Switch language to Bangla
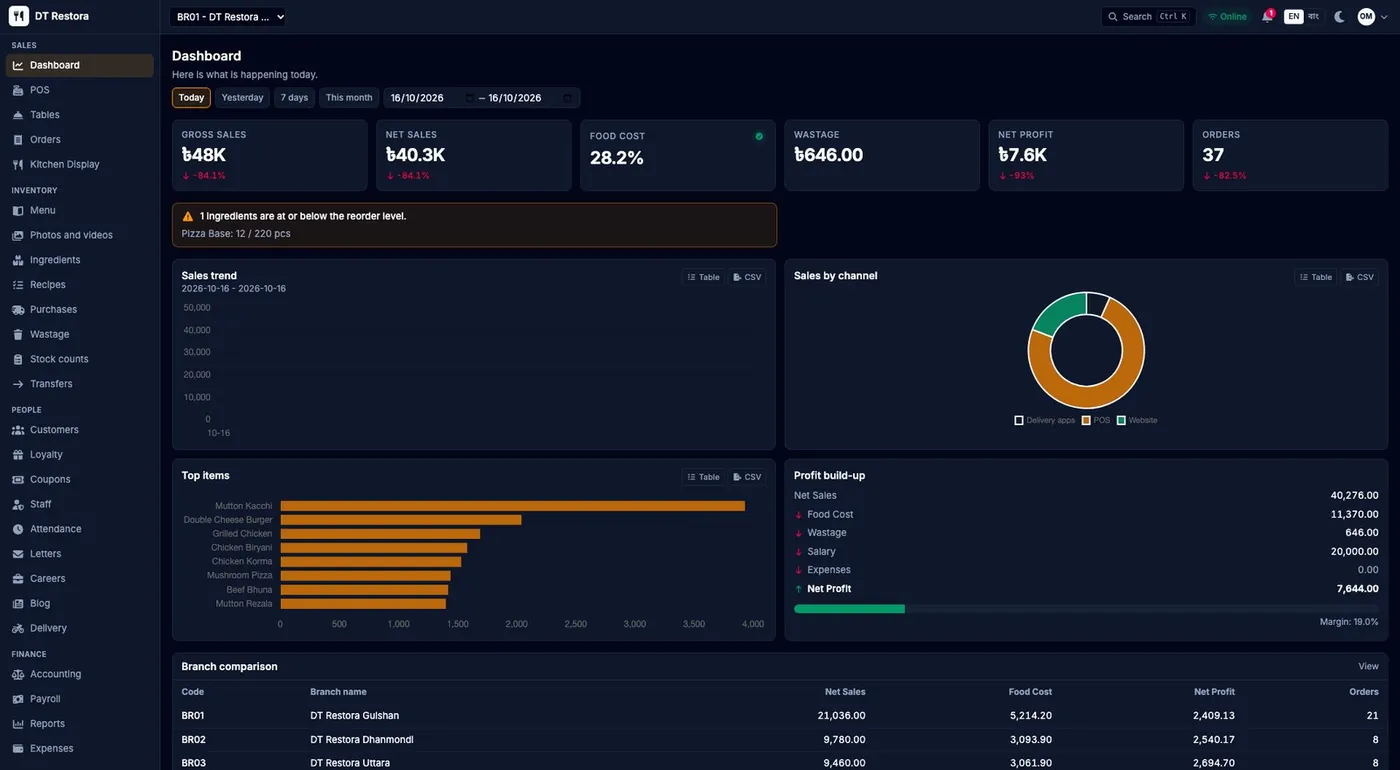The image size is (1400, 770). [x=1313, y=16]
